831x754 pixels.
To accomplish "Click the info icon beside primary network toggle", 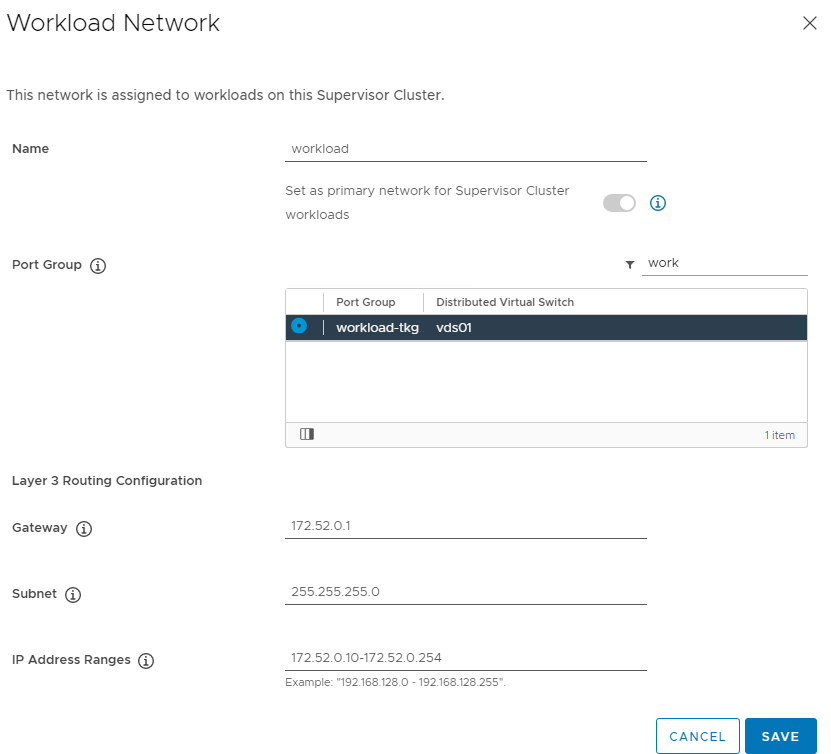I will (x=657, y=203).
